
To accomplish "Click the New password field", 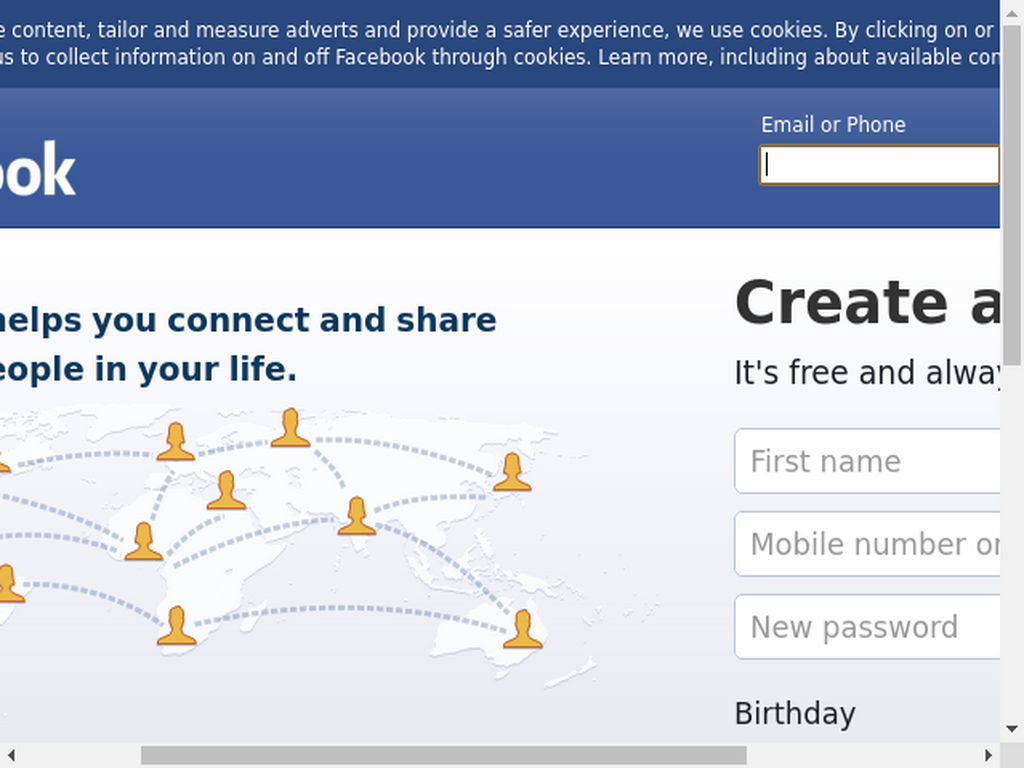I will pos(867,627).
